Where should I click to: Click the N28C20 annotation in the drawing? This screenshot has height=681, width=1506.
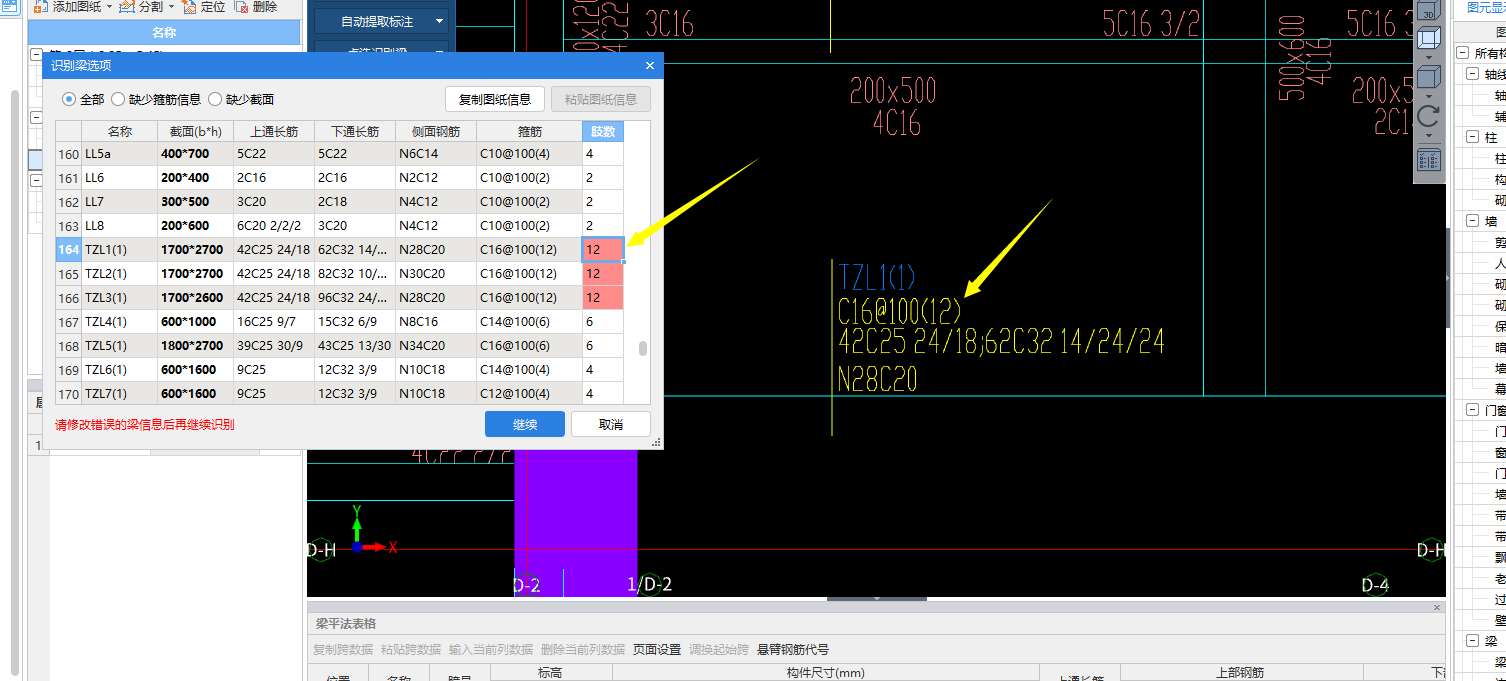(877, 379)
